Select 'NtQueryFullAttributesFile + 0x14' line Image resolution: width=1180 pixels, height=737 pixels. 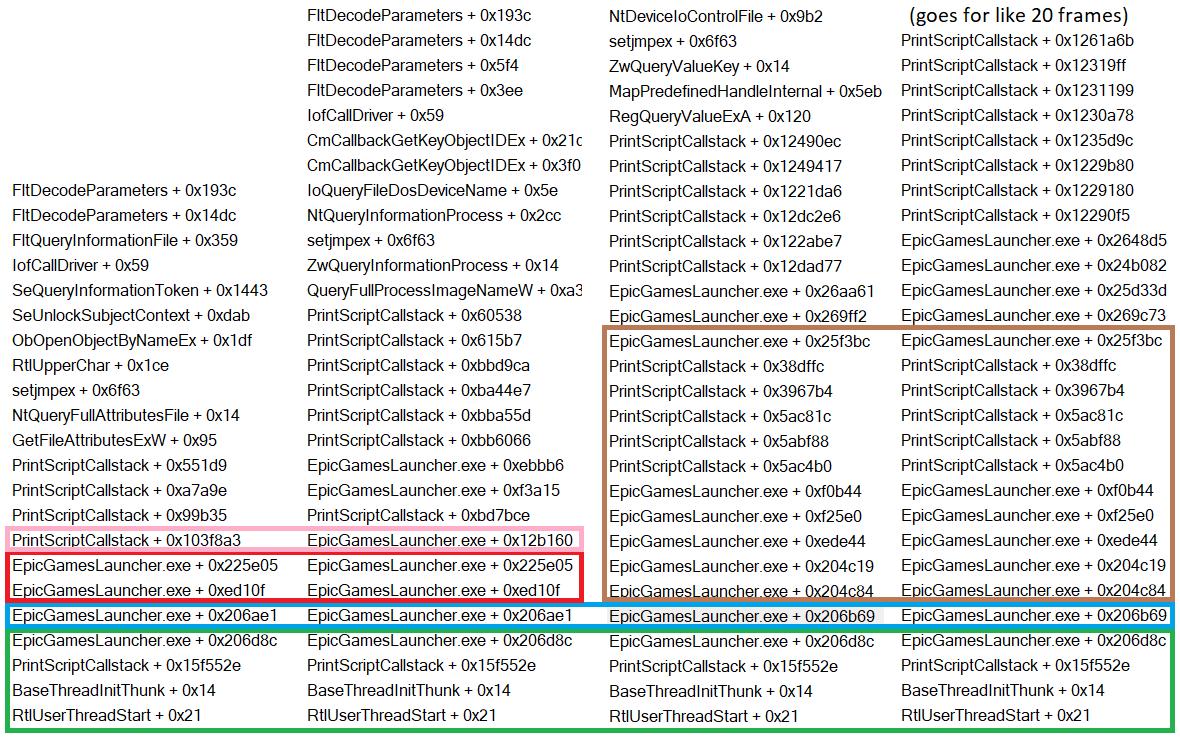coord(126,416)
